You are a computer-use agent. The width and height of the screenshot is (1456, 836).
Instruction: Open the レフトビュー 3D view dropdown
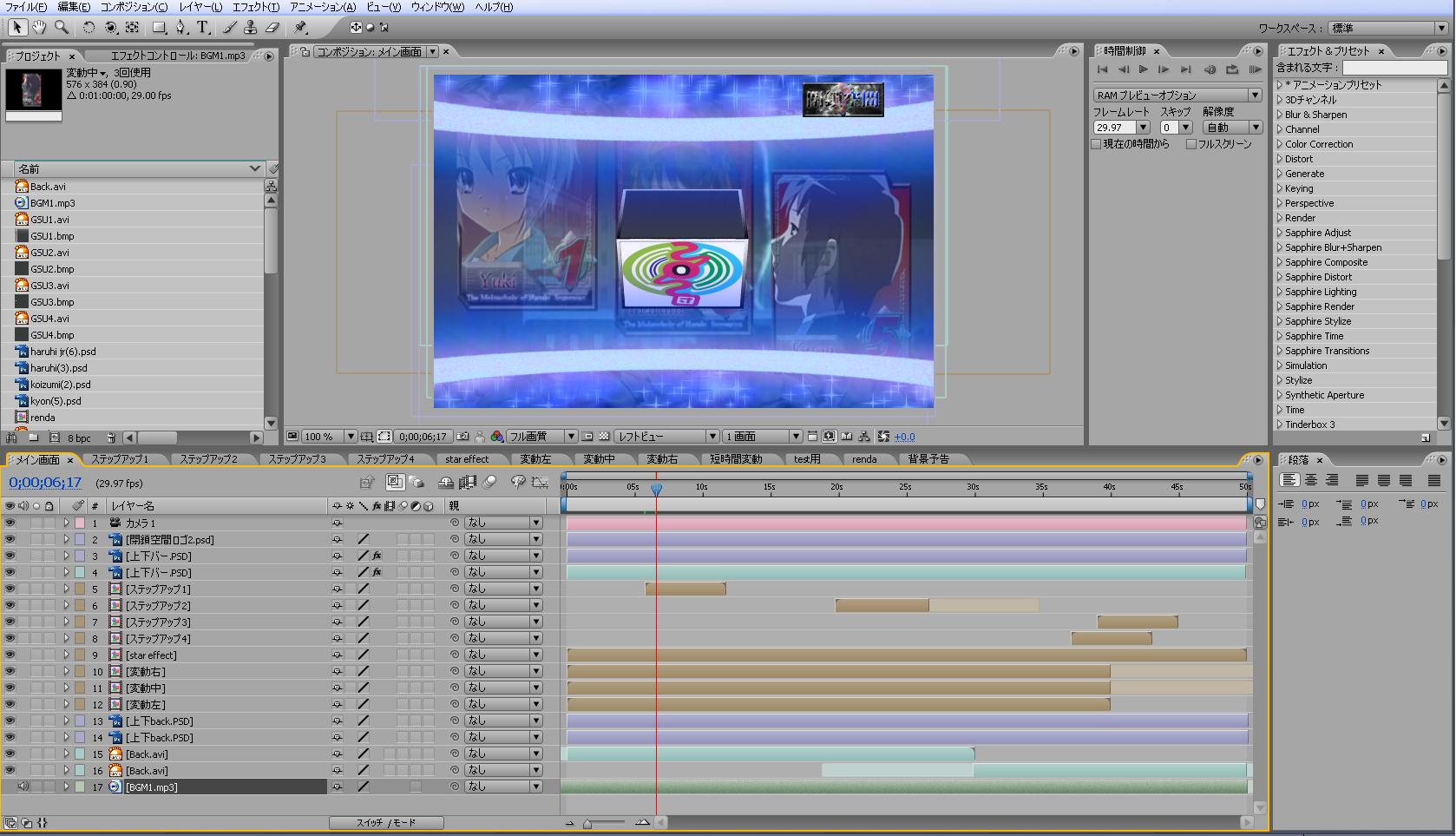(666, 437)
